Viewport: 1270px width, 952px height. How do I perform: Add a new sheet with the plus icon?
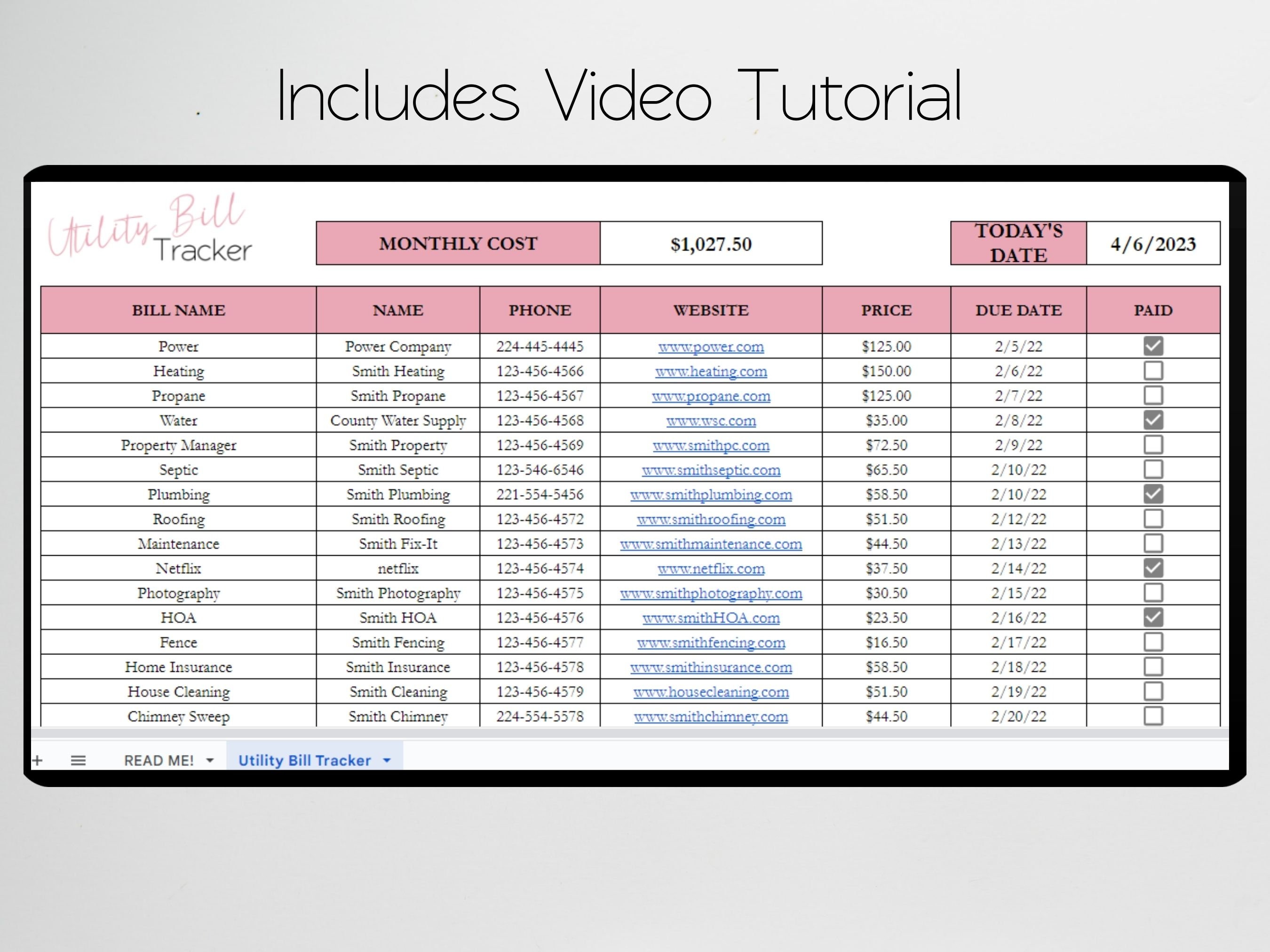[38, 760]
